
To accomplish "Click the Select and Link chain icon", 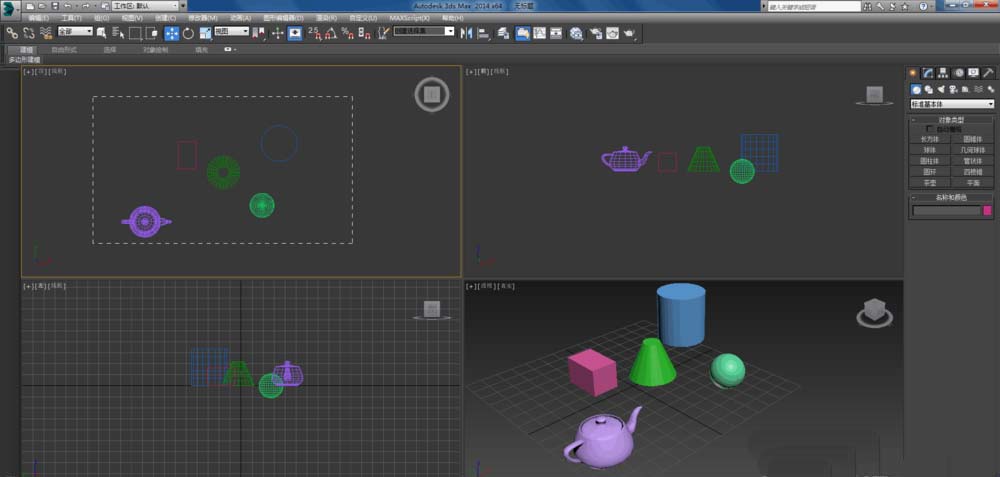I will point(12,33).
